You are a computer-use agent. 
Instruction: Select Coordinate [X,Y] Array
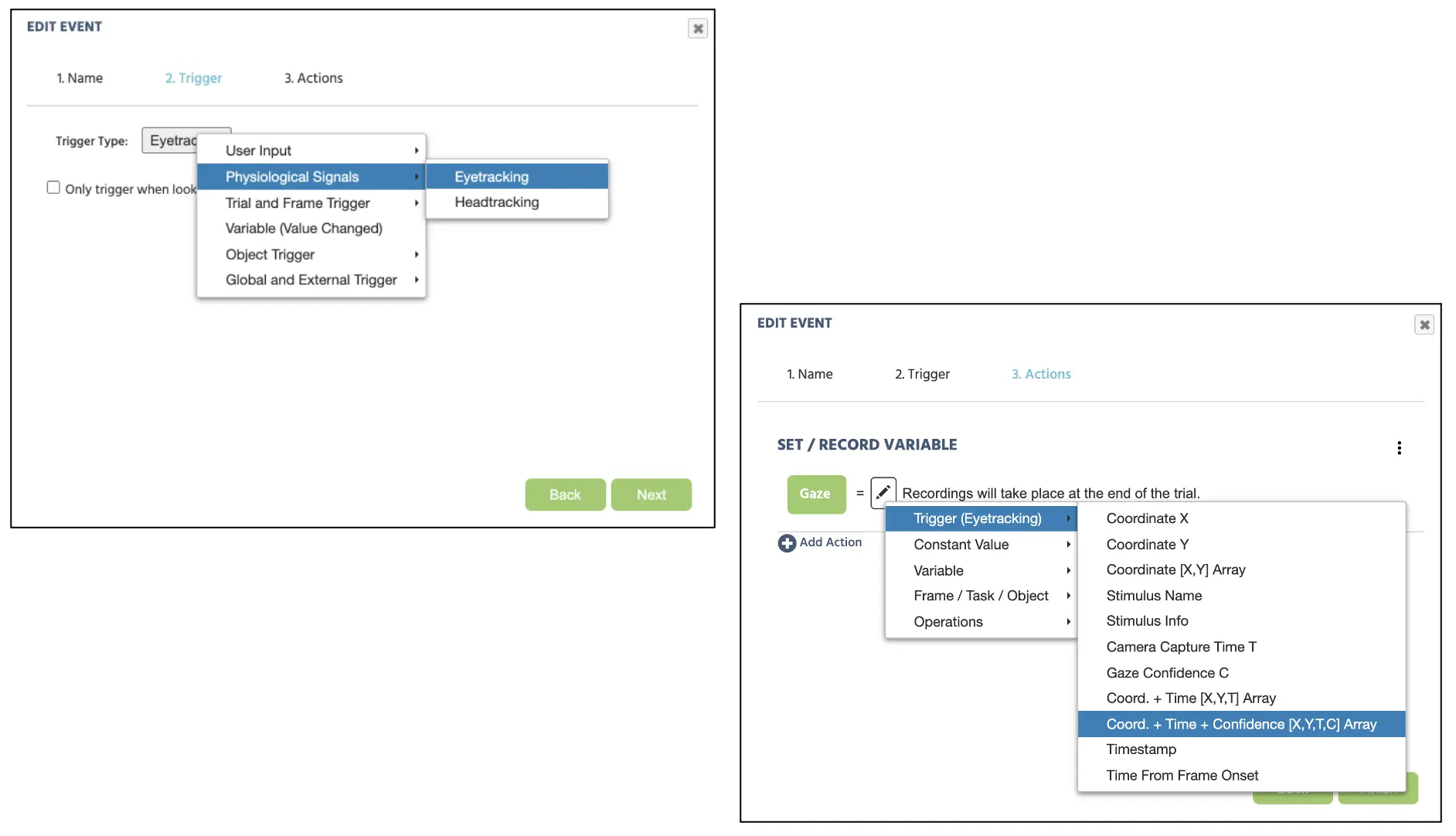coord(1241,569)
